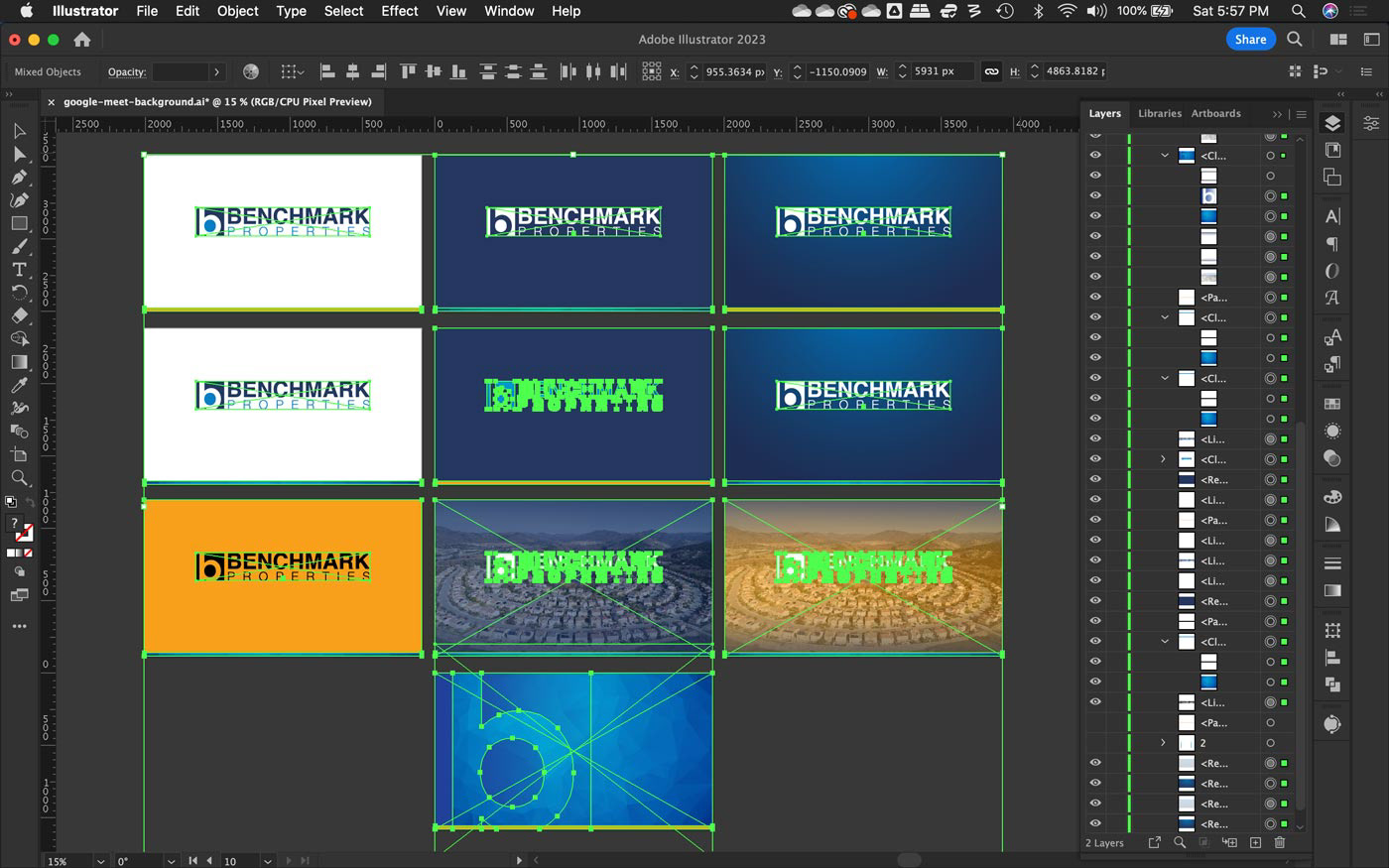Open the Effect menu
The width and height of the screenshot is (1389, 868).
[400, 11]
